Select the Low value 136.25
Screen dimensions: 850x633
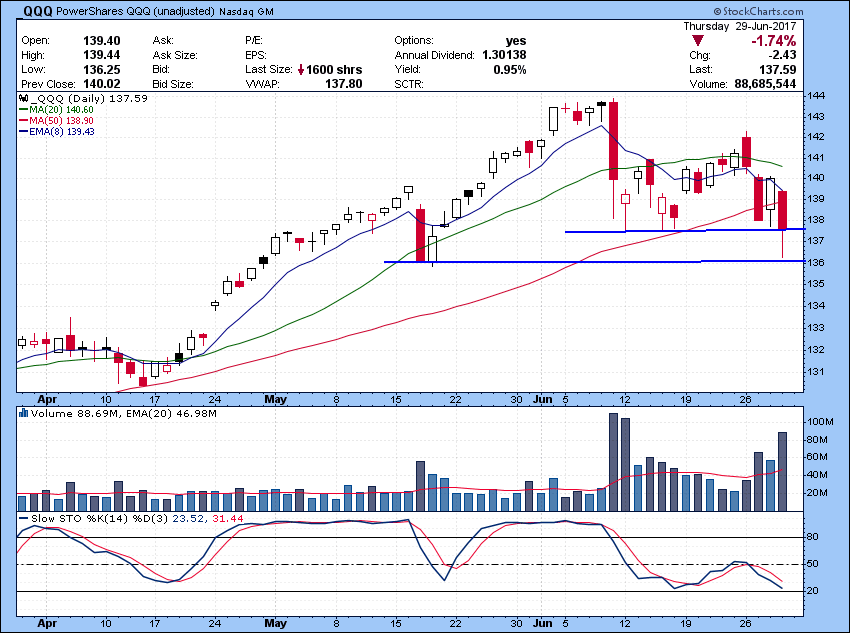(101, 69)
